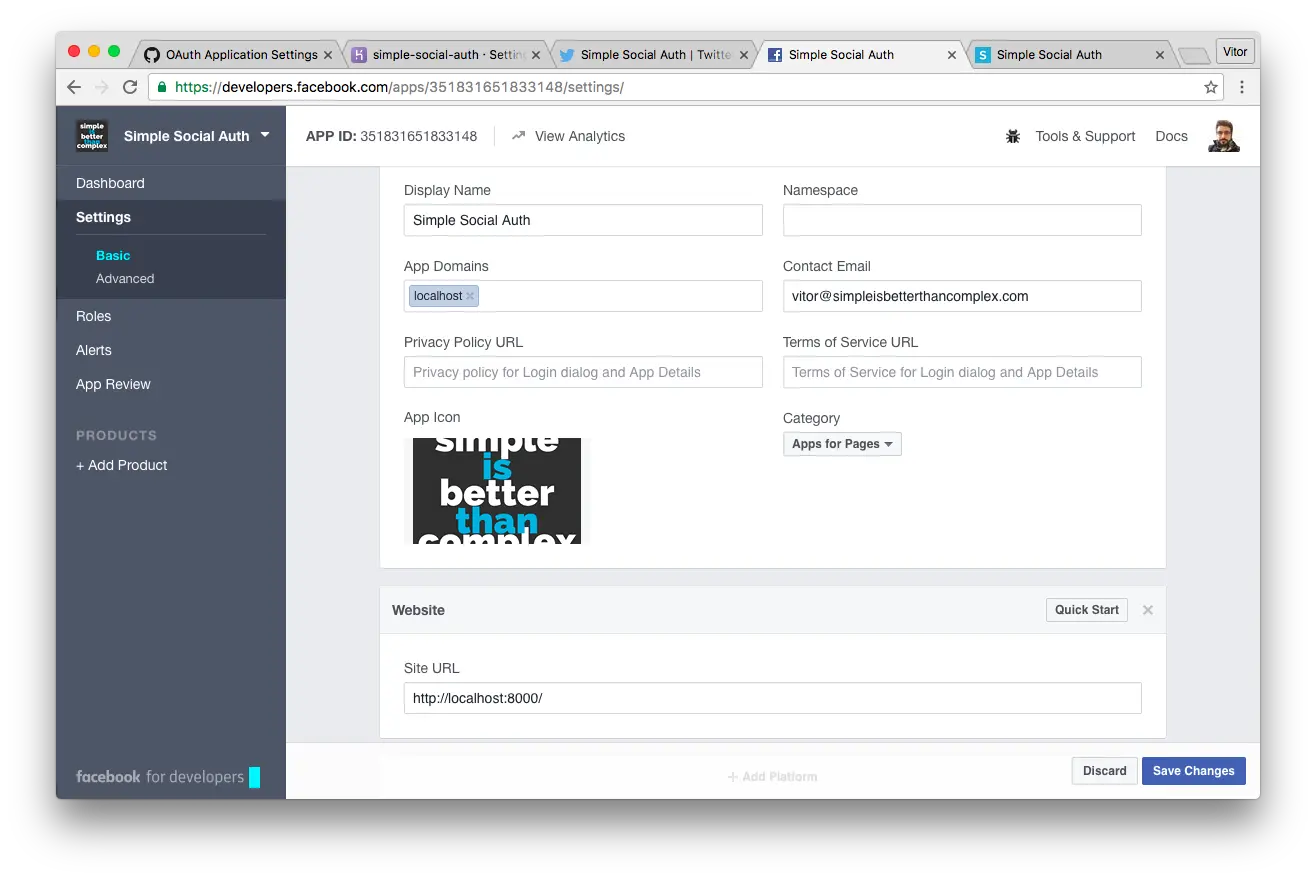
Task: Open Tools & Support menu
Action: pos(1085,136)
